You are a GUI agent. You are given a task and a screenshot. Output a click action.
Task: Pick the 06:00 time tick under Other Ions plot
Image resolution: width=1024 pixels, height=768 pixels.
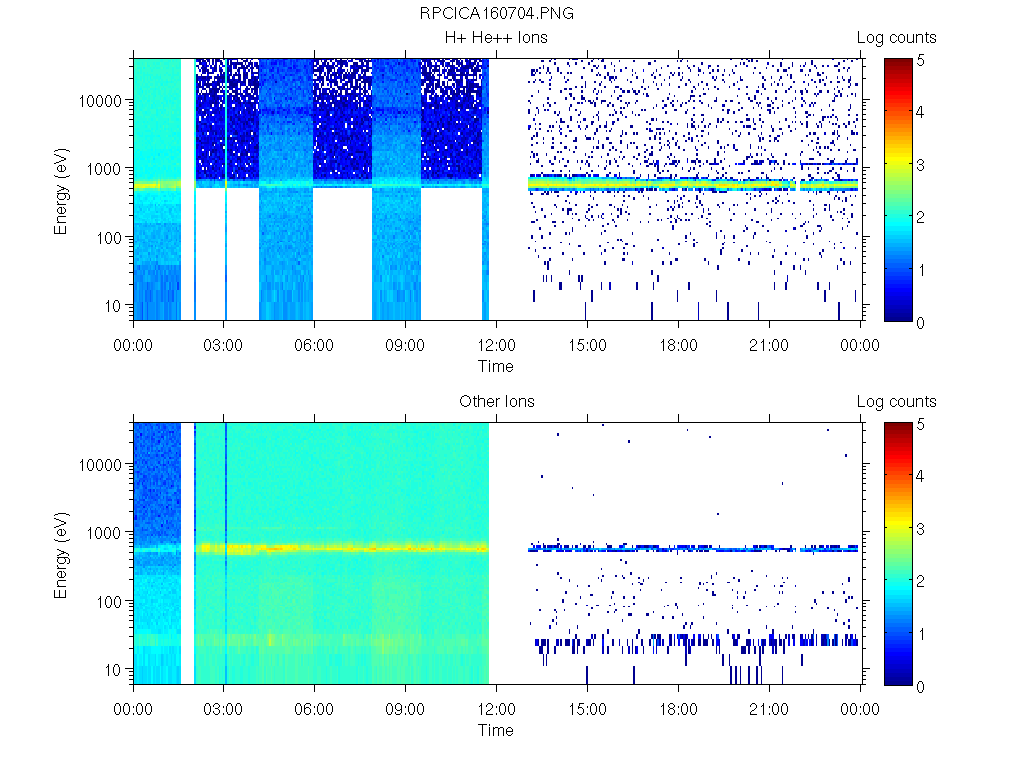(x=314, y=709)
